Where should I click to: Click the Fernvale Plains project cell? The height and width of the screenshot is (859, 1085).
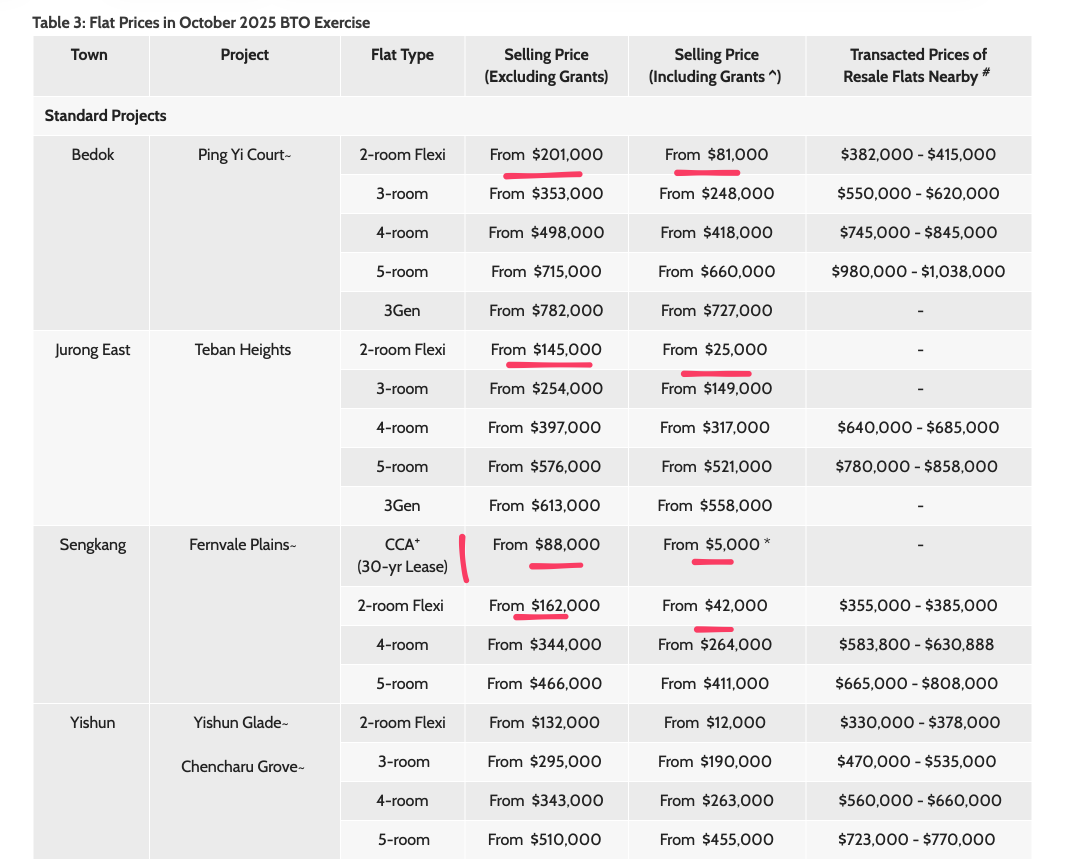tap(243, 545)
